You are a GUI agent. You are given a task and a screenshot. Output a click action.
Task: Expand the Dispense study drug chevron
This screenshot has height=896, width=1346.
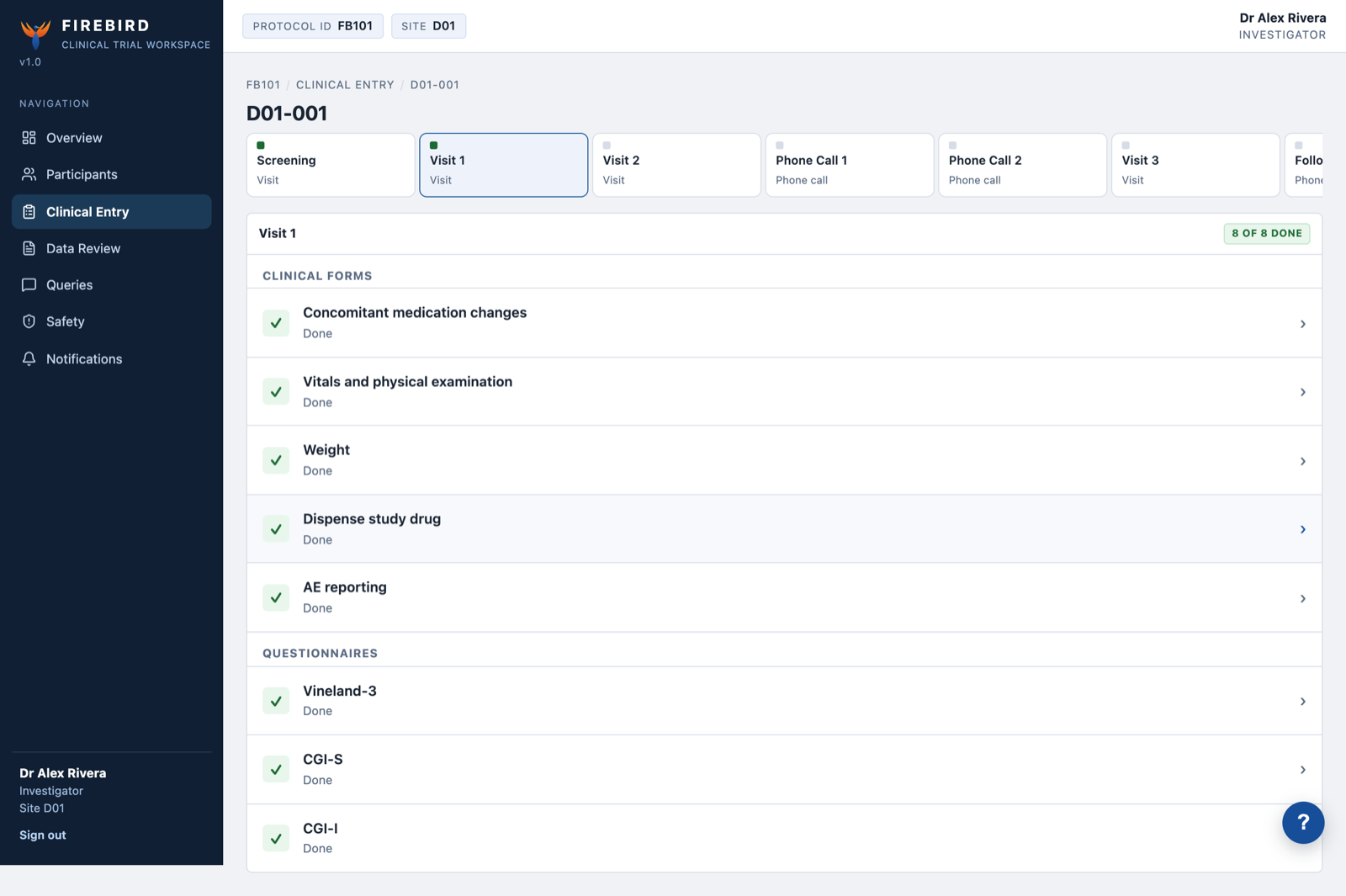coord(1302,529)
